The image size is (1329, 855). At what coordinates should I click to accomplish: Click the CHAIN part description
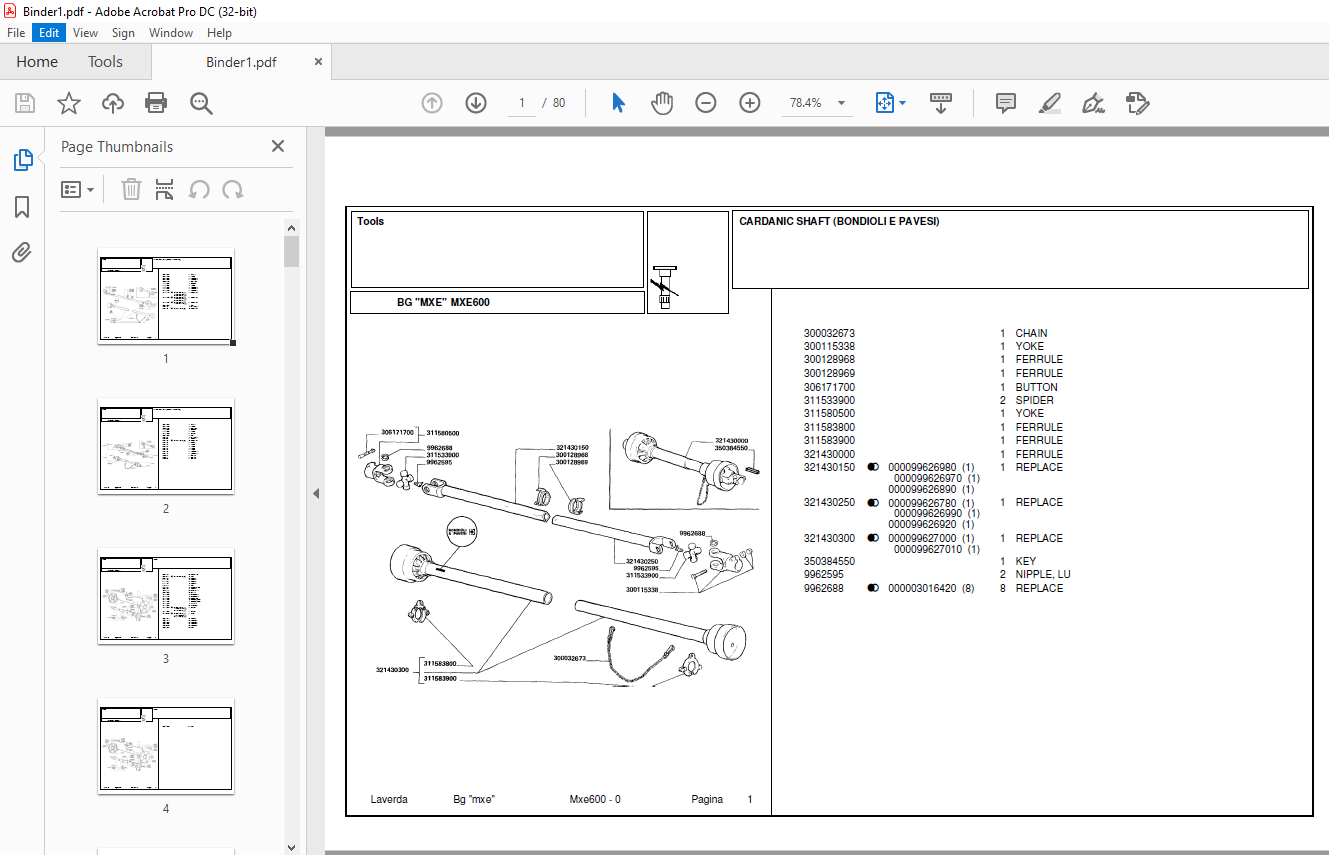pos(1031,333)
